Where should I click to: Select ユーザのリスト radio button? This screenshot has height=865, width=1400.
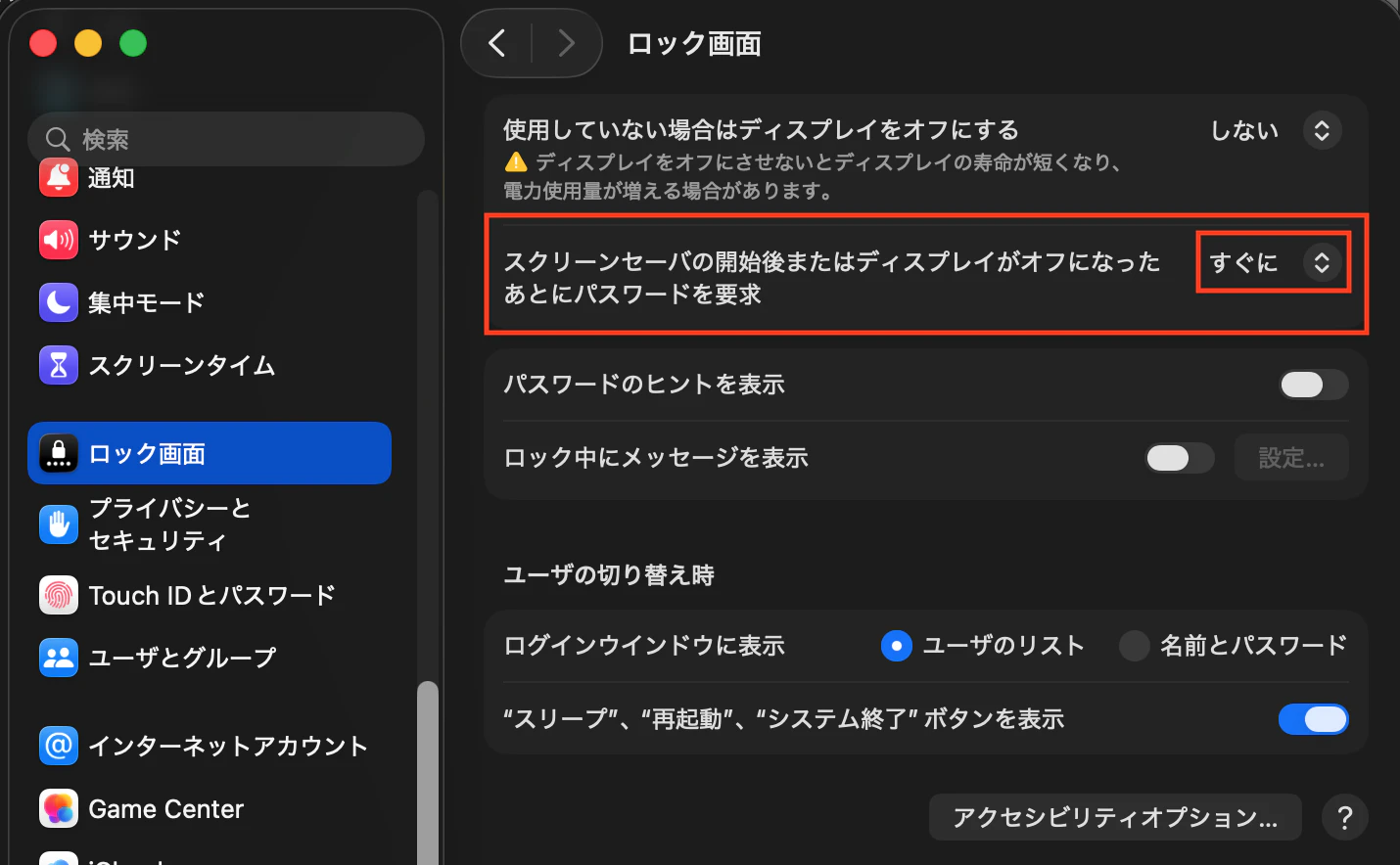(897, 646)
